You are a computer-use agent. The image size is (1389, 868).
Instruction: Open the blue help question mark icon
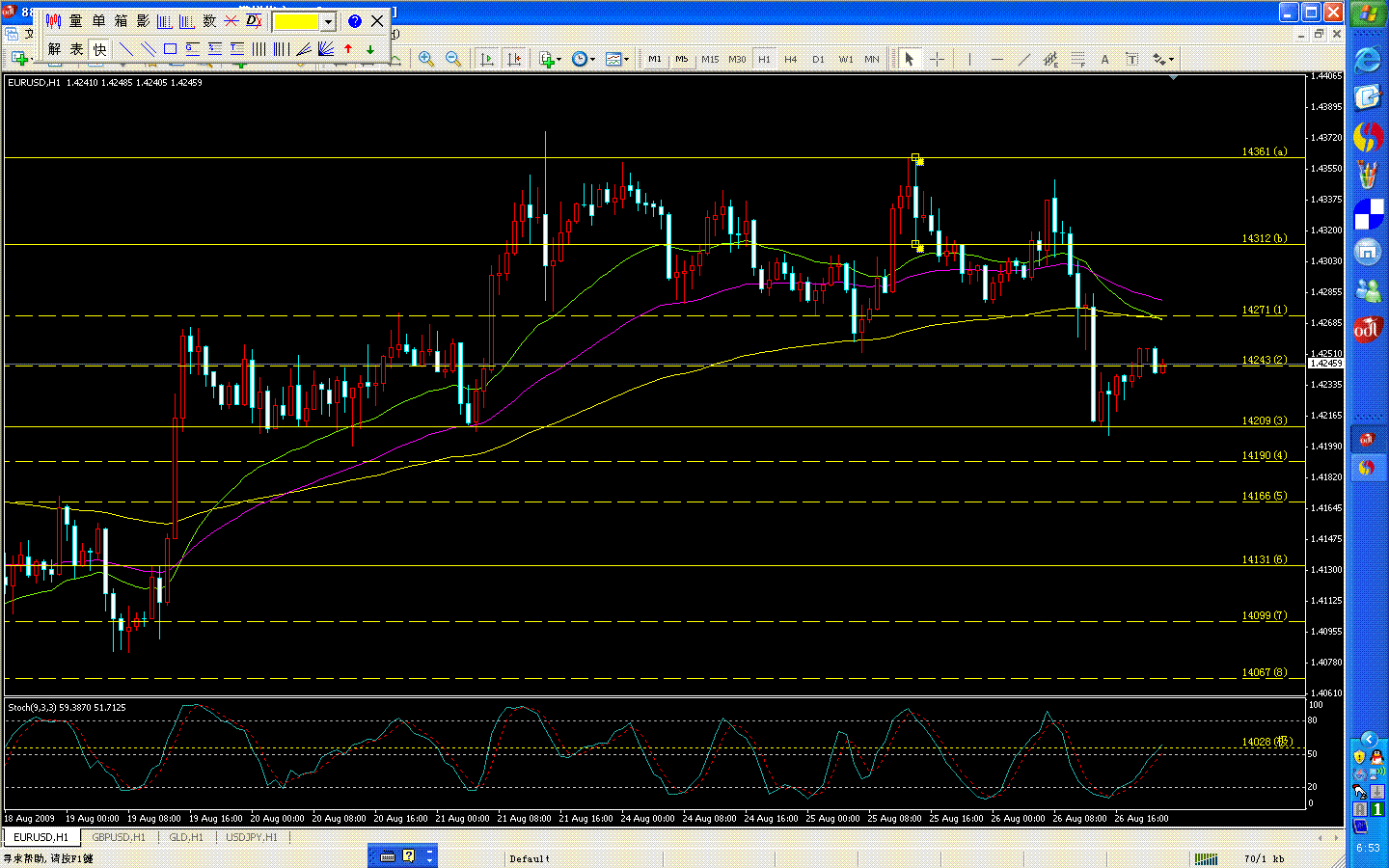pos(355,21)
